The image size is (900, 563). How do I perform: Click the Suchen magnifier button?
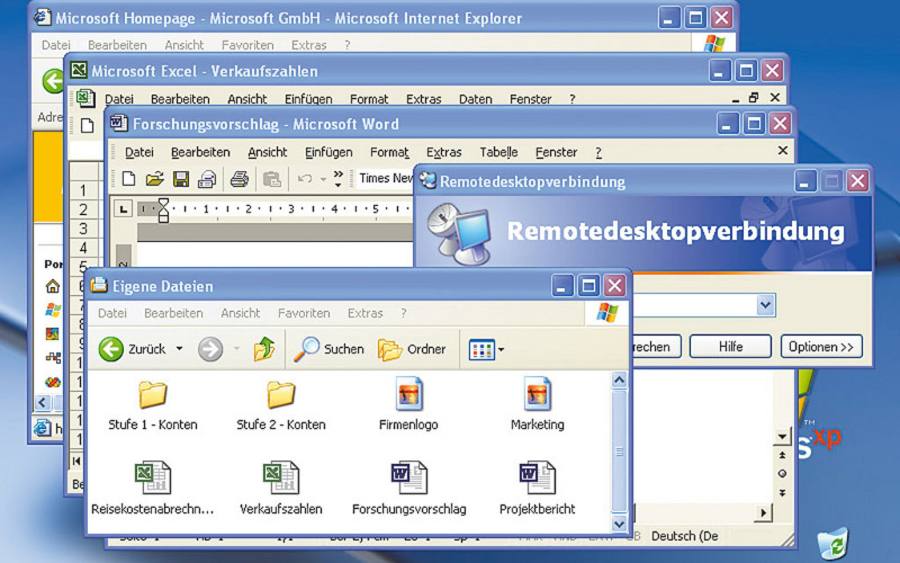point(329,348)
